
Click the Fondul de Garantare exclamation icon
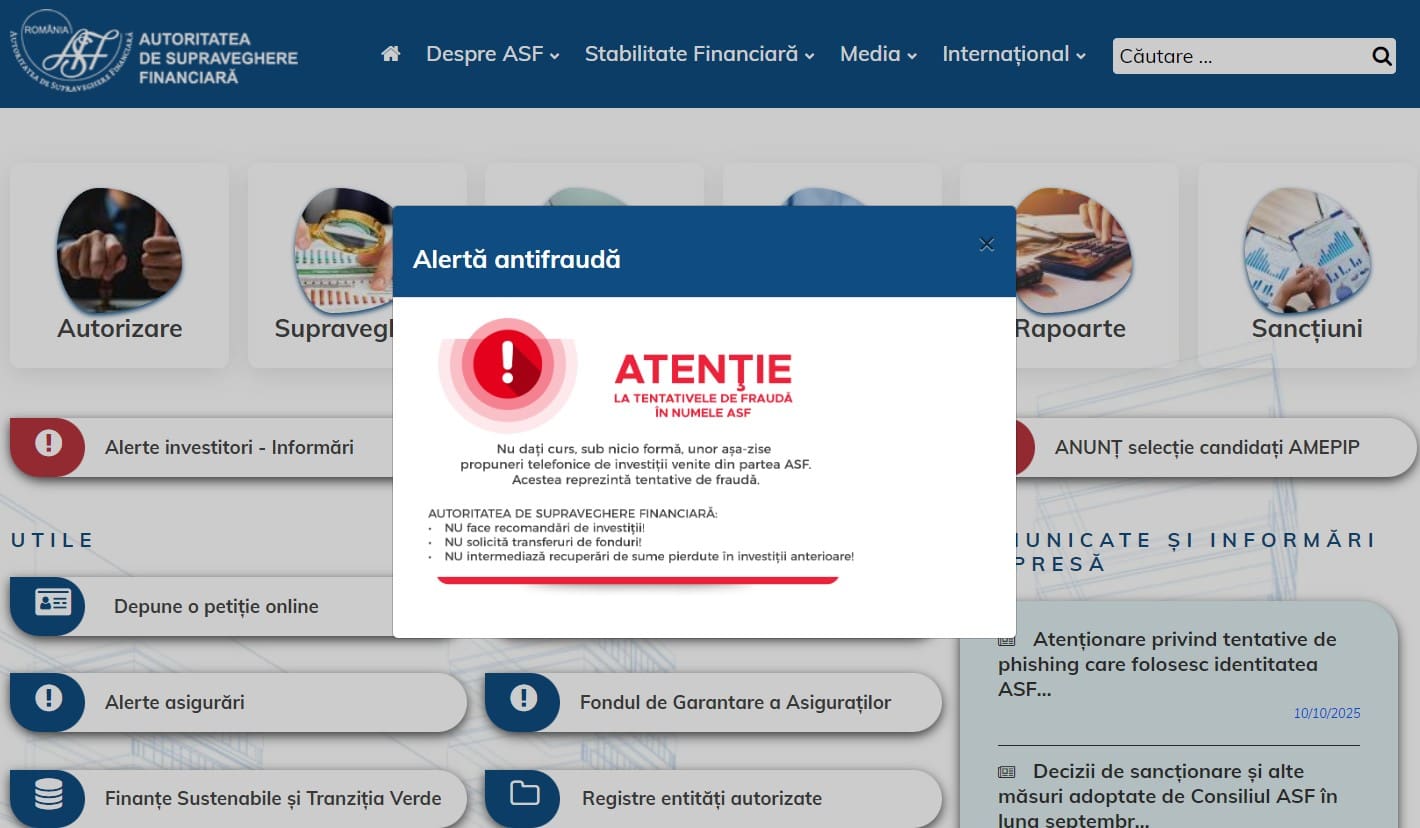[523, 698]
